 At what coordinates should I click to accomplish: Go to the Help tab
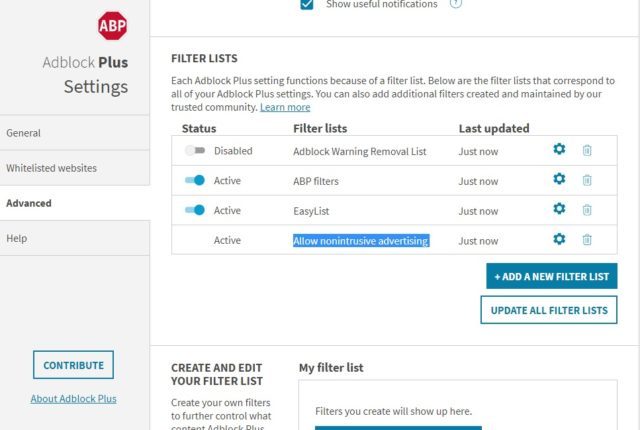[75, 238]
